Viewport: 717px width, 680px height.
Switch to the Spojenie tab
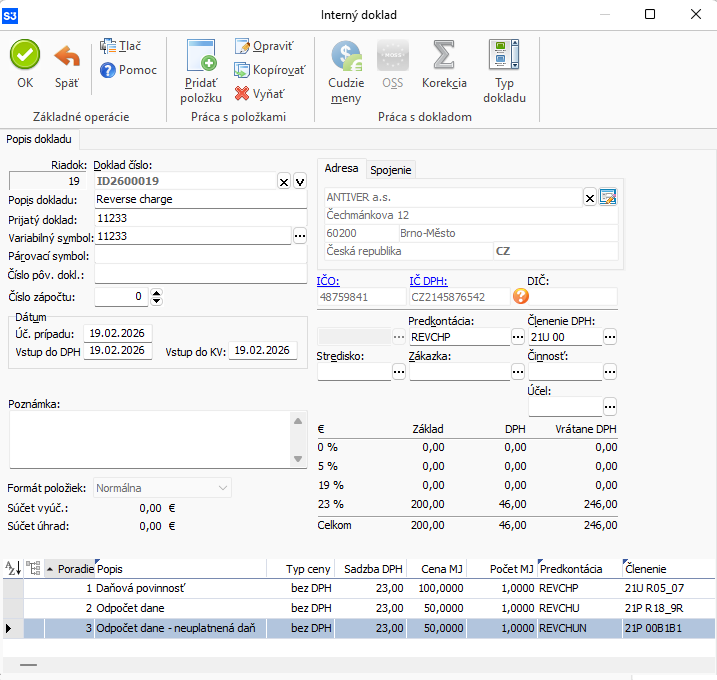coord(391,170)
